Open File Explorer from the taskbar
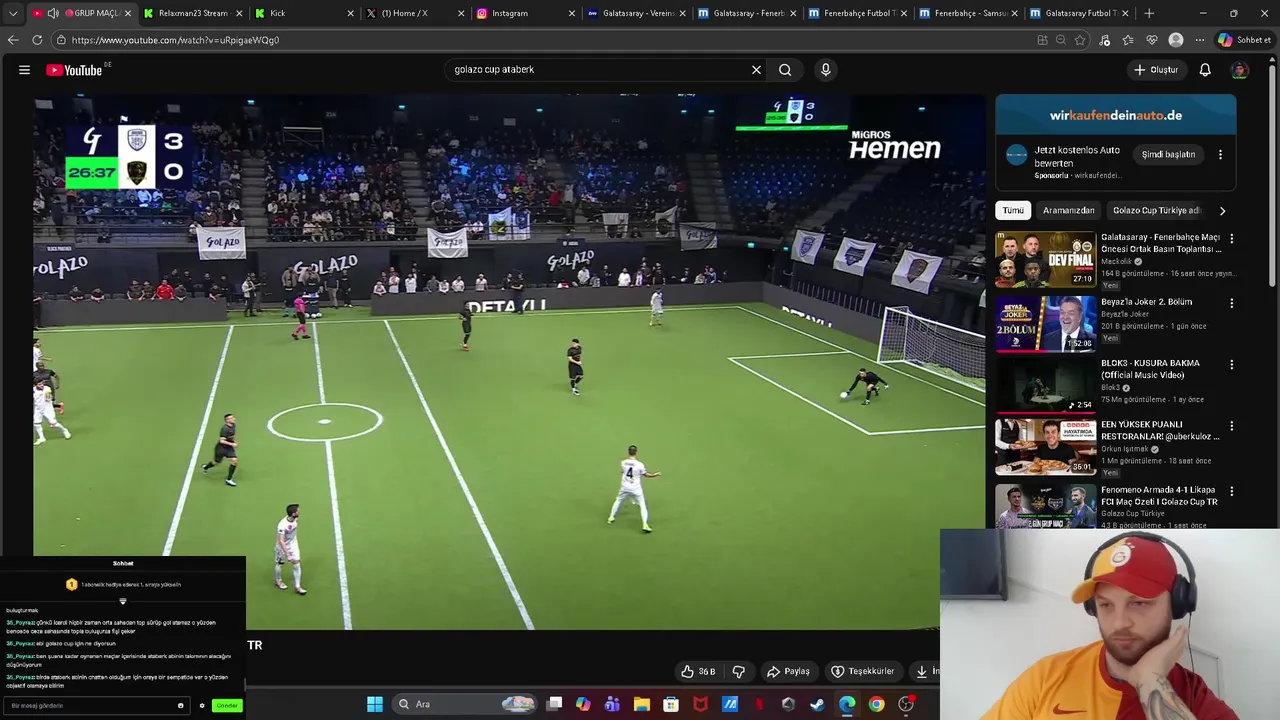Screen dimensions: 1280x720 point(642,704)
